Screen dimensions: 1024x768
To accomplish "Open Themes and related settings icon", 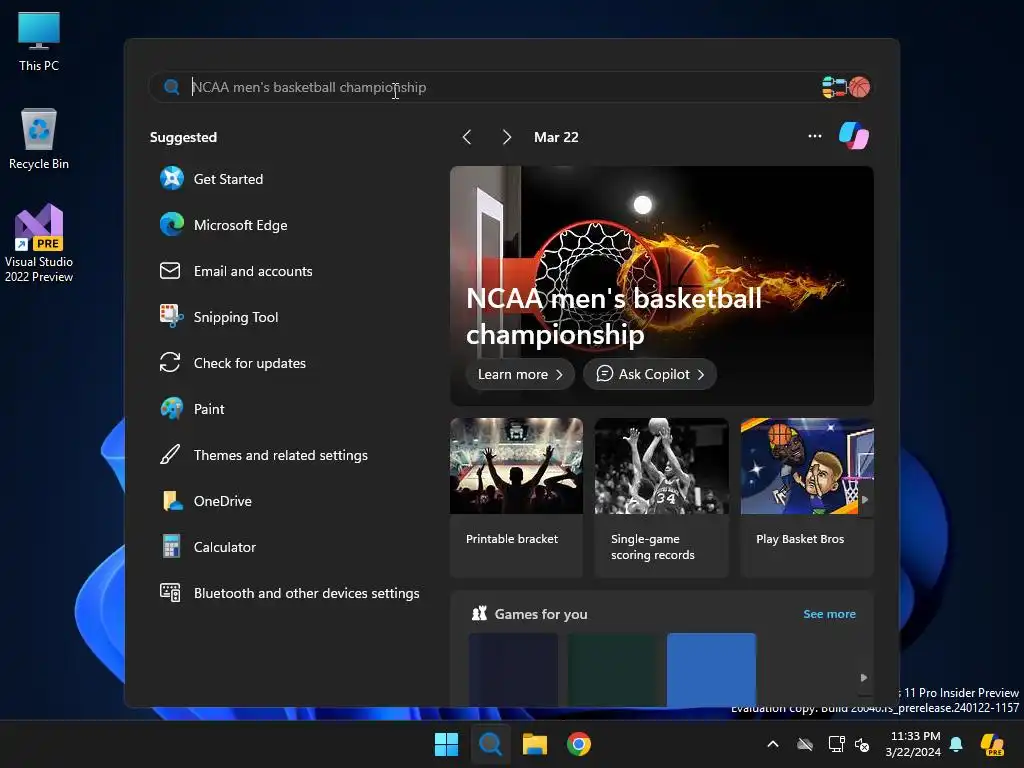I will (170, 455).
